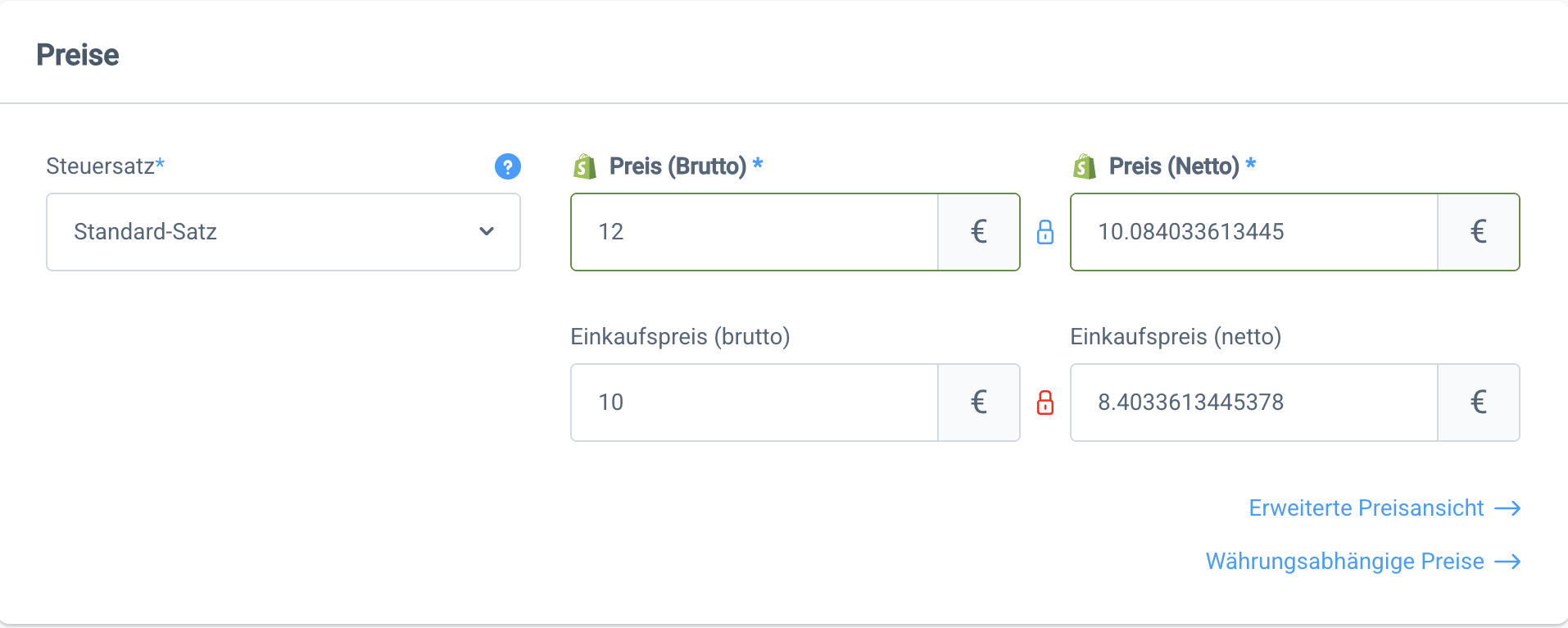
Task: Focus the Preis (Netto) field showing 10.084033613445
Action: click(1253, 232)
